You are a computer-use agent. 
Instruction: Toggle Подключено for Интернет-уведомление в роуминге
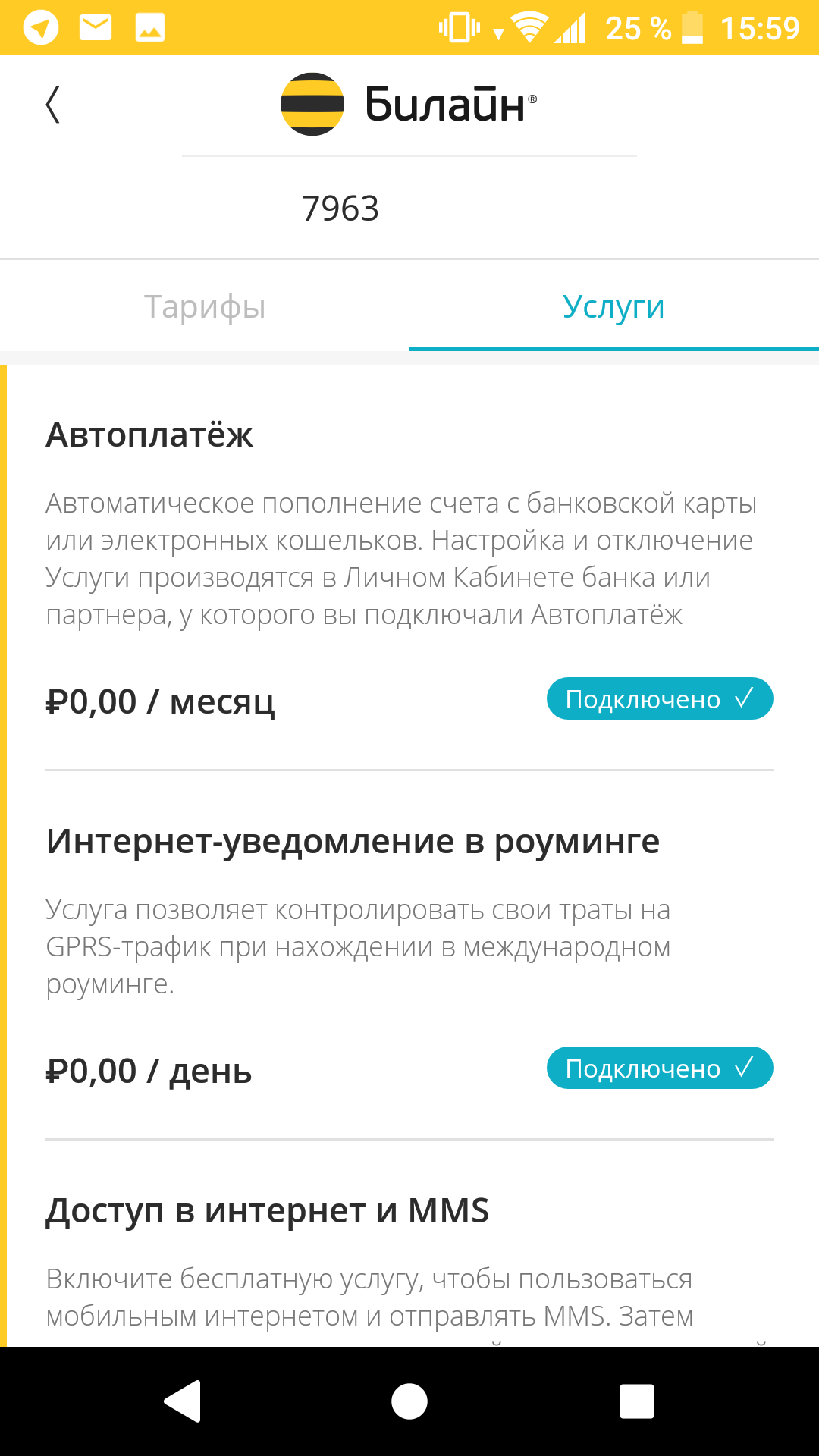[x=660, y=1068]
